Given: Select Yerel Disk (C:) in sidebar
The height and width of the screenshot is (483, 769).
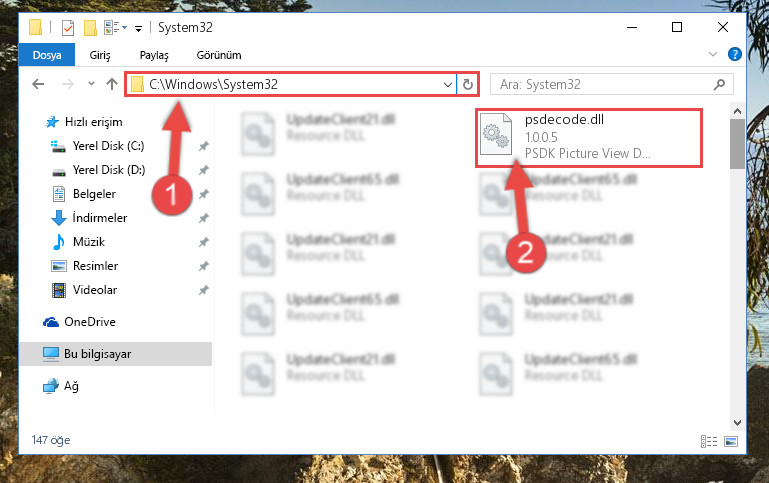Looking at the screenshot, I should coord(108,146).
